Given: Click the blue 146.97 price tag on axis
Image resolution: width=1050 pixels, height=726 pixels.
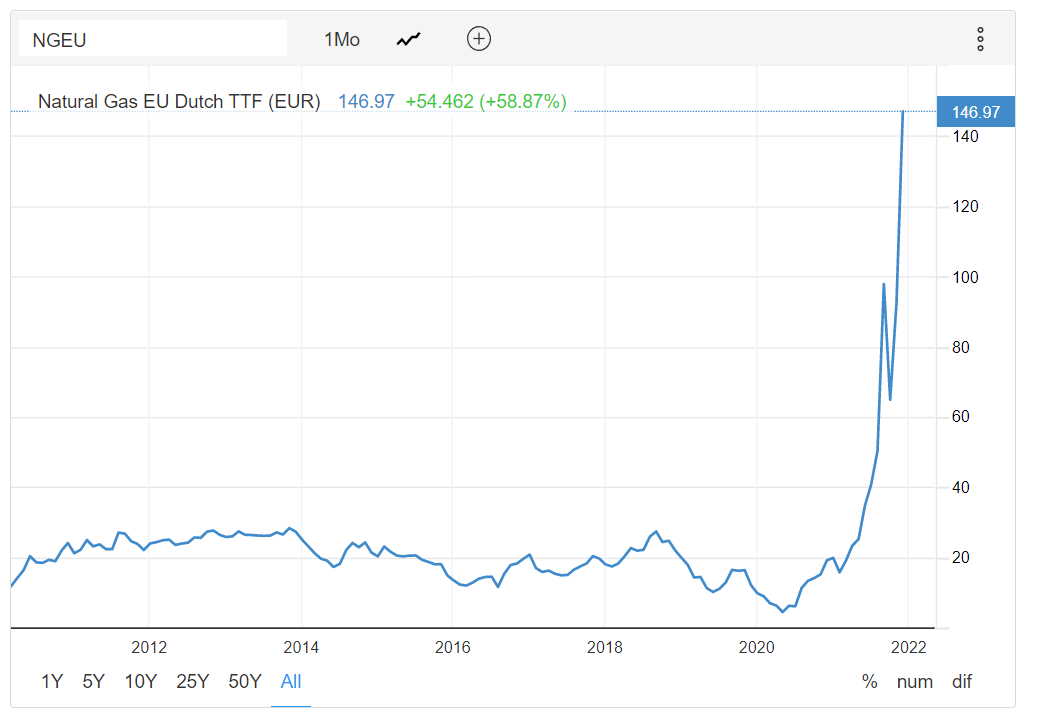Looking at the screenshot, I should pyautogui.click(x=976, y=112).
